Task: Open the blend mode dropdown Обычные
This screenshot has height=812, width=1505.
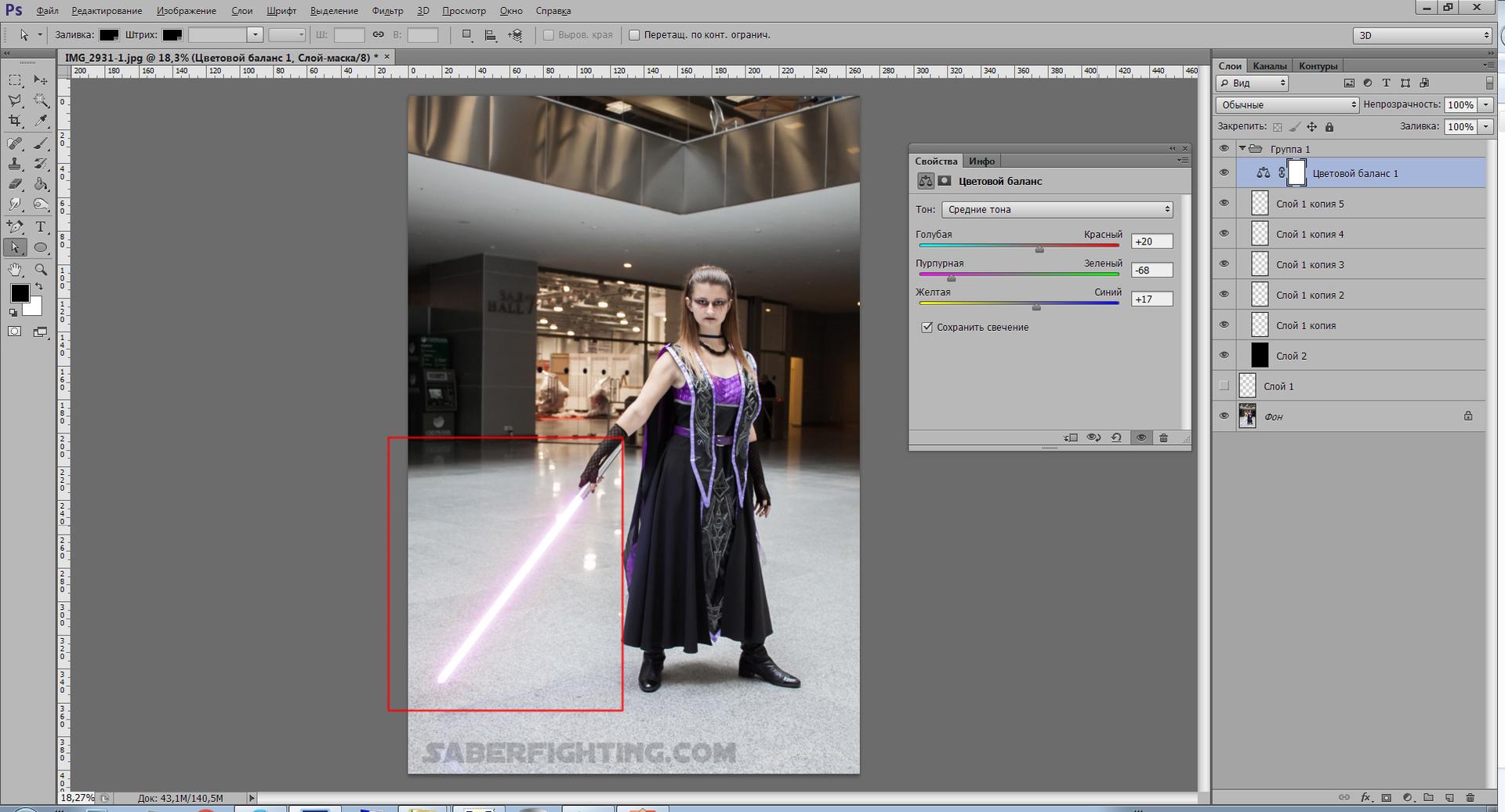Action: [1287, 105]
